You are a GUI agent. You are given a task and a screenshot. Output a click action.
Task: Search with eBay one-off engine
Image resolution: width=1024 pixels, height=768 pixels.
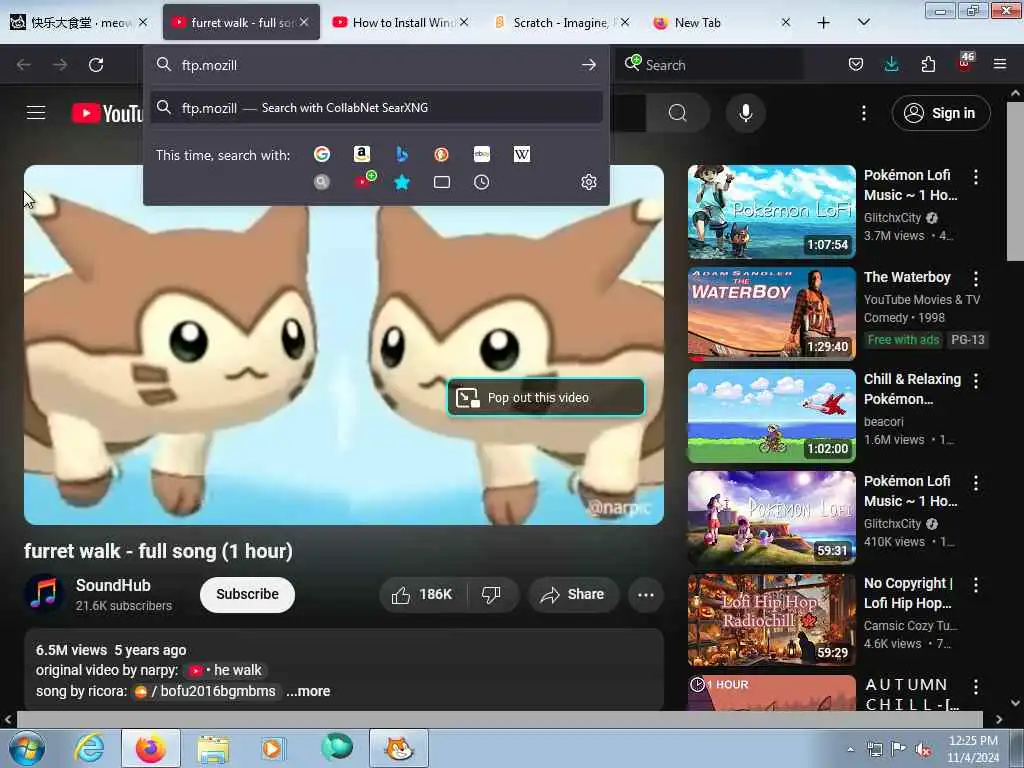click(x=481, y=154)
